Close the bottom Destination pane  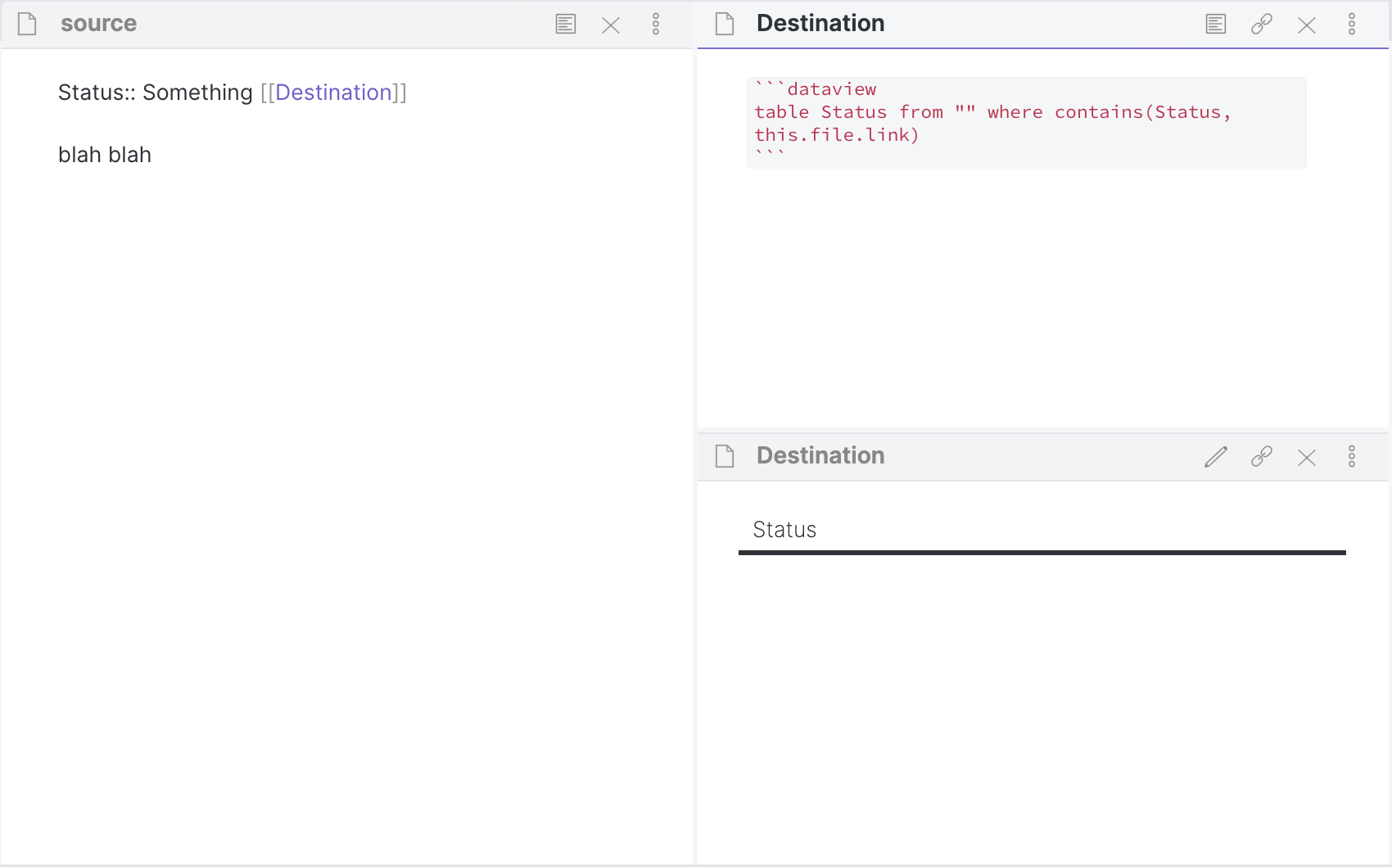coord(1307,457)
